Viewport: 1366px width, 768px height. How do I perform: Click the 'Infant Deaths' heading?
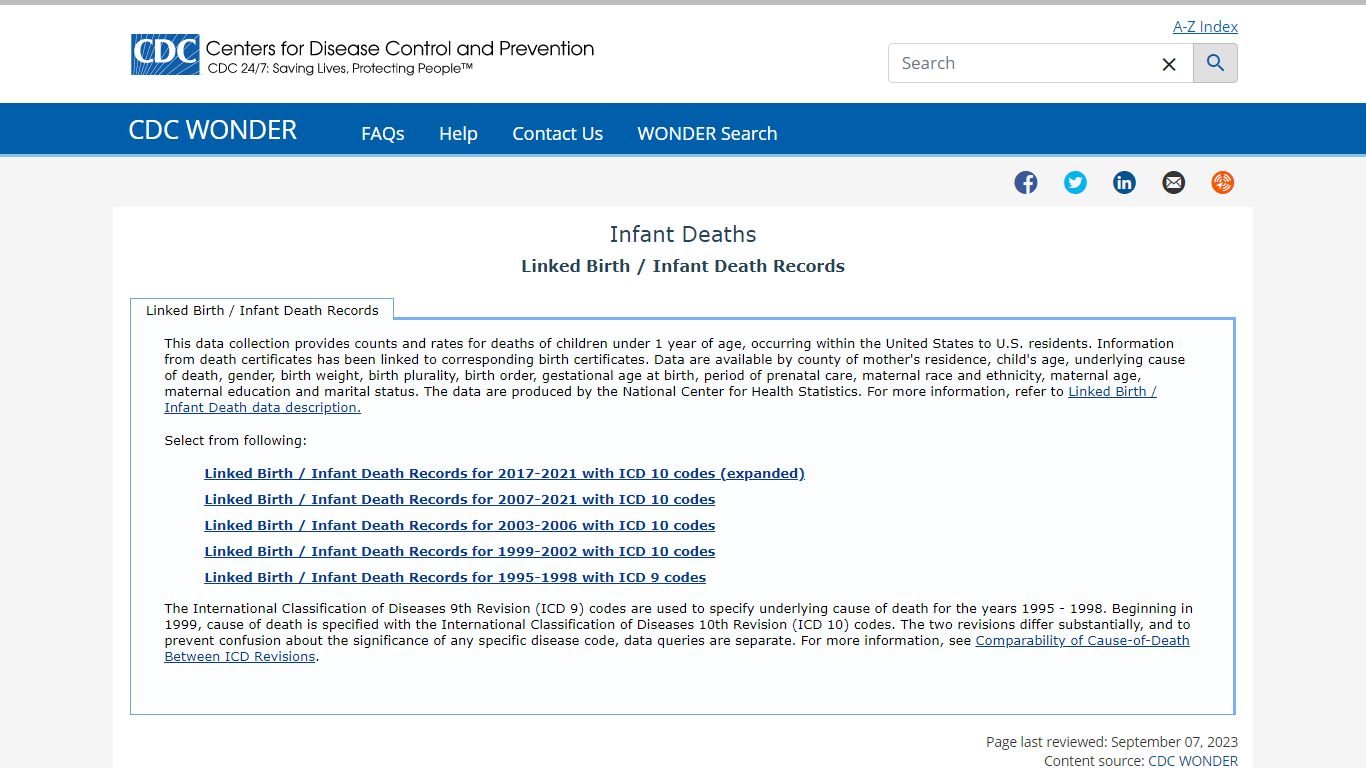pyautogui.click(x=683, y=234)
